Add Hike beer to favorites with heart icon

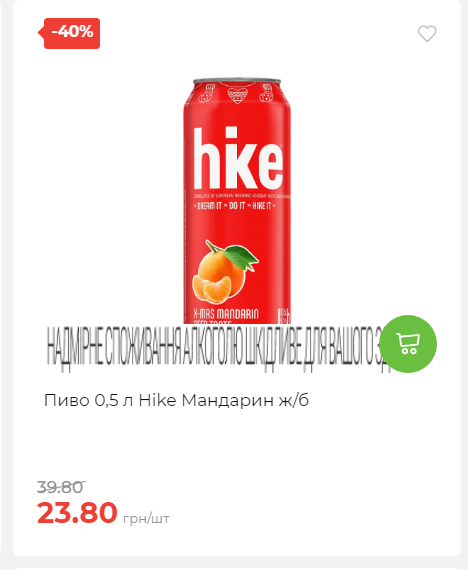(427, 33)
